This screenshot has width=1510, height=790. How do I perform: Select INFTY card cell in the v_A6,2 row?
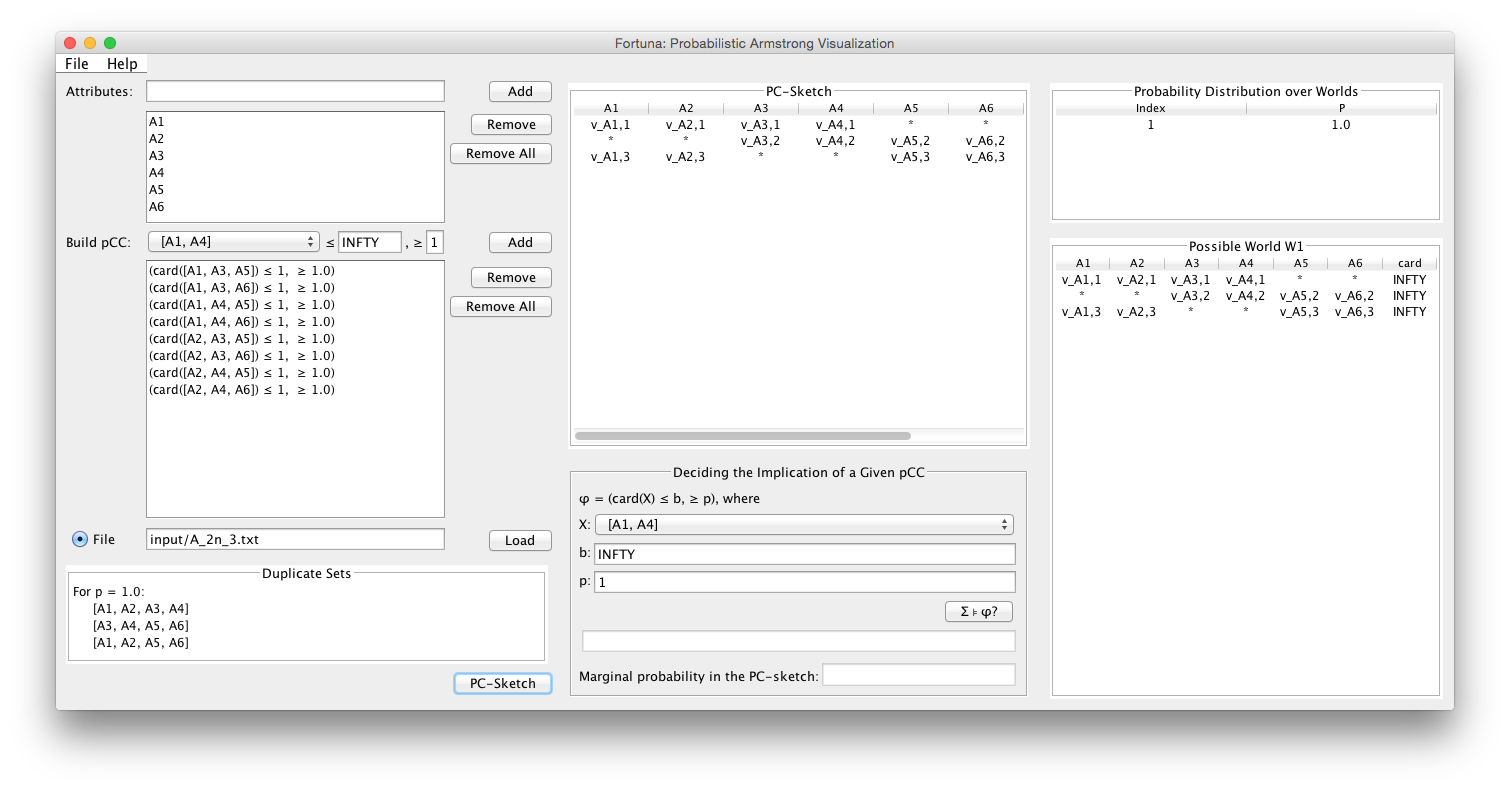pyautogui.click(x=1409, y=295)
